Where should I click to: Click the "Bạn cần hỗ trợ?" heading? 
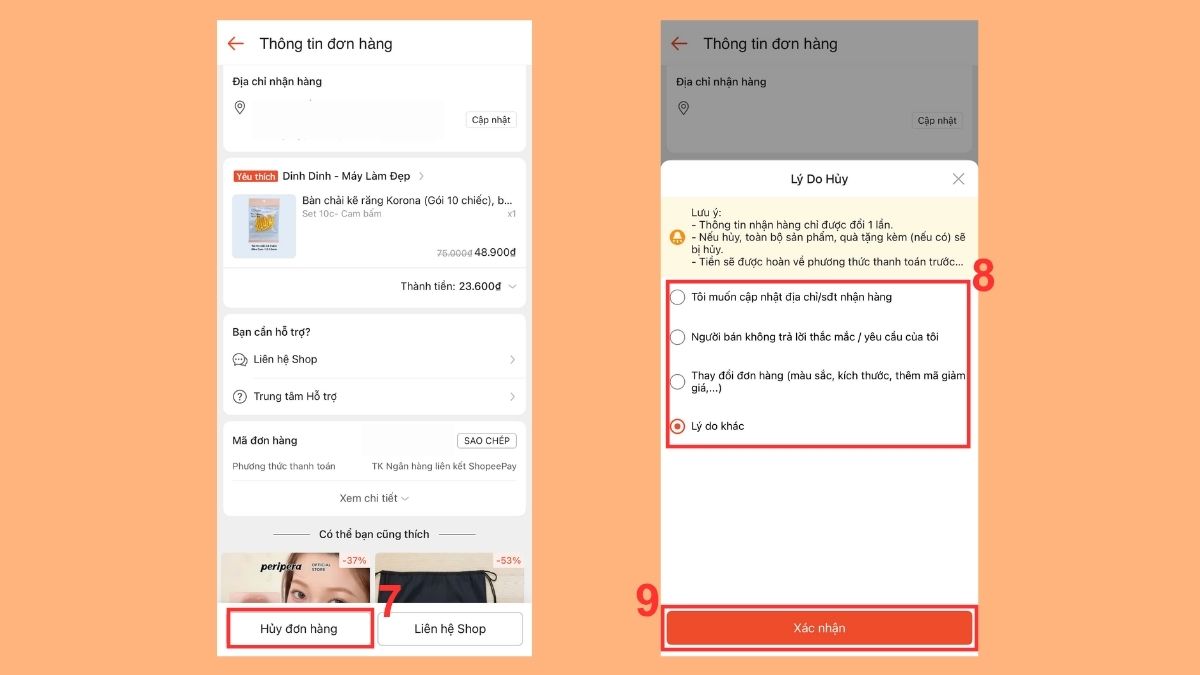click(x=272, y=332)
